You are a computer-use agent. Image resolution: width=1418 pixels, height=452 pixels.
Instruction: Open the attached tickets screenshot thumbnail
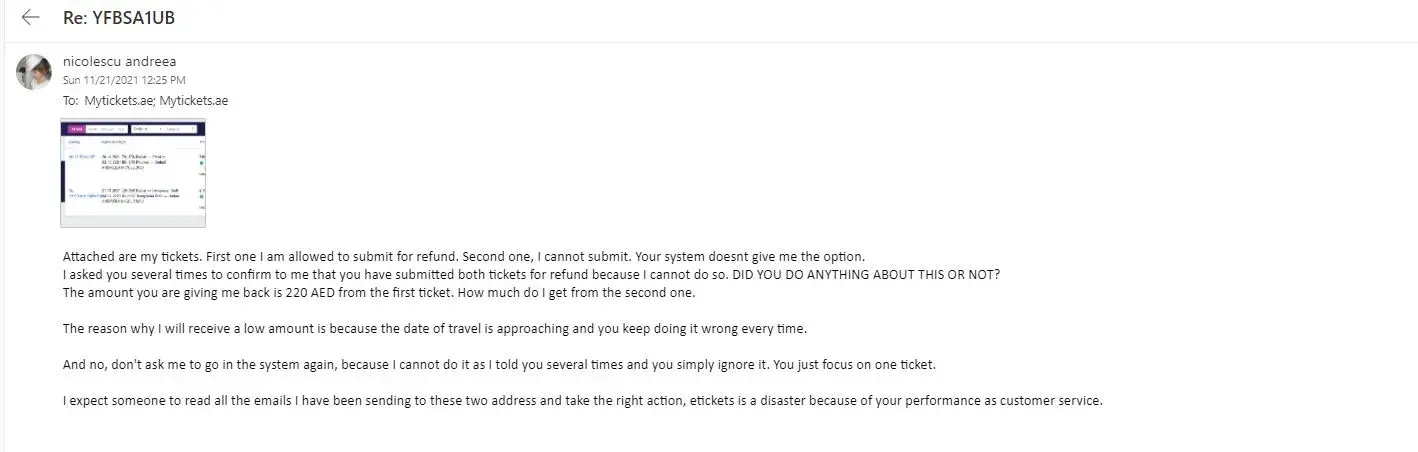[133, 173]
